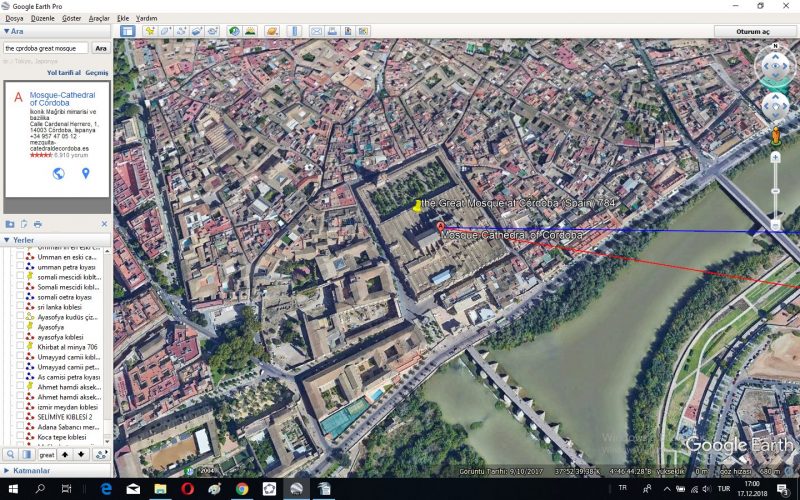
Task: Copy search results to My Places folder icon
Action: [x=10, y=224]
